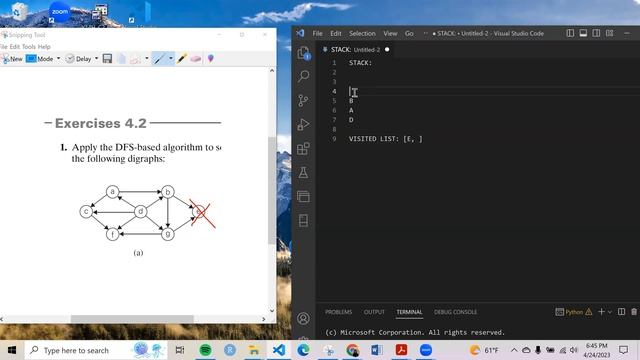
Task: Expand the terminal launch profile dropdown arrow
Action: [610, 312]
